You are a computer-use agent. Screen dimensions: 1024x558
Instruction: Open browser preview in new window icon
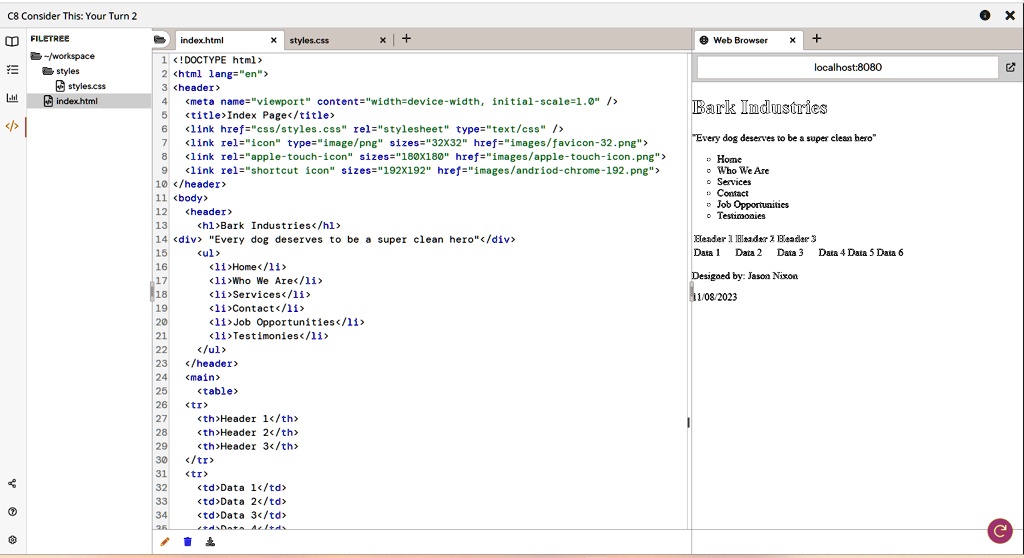1010,67
